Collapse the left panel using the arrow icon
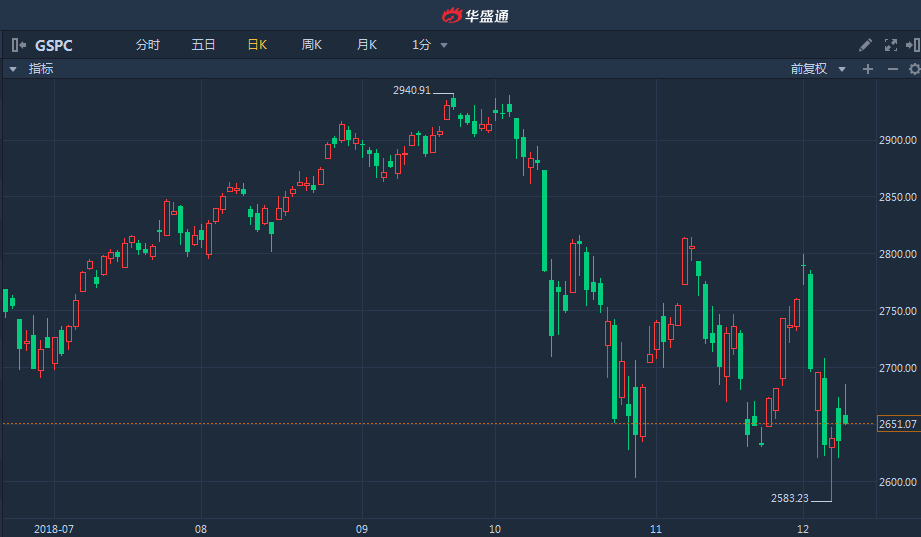Viewport: 921px width, 537px height. click(18, 45)
